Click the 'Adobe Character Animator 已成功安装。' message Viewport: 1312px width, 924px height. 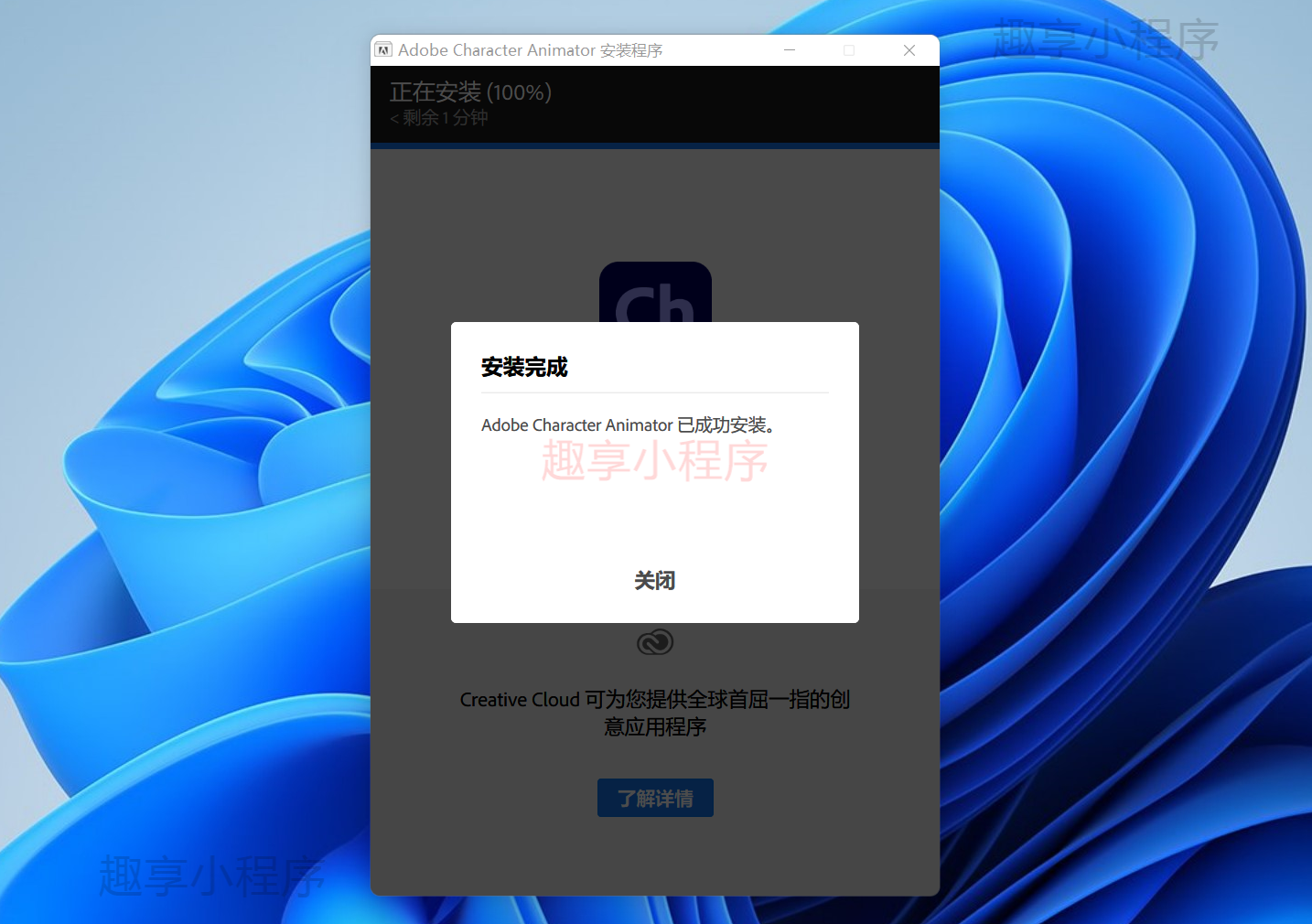pos(629,425)
